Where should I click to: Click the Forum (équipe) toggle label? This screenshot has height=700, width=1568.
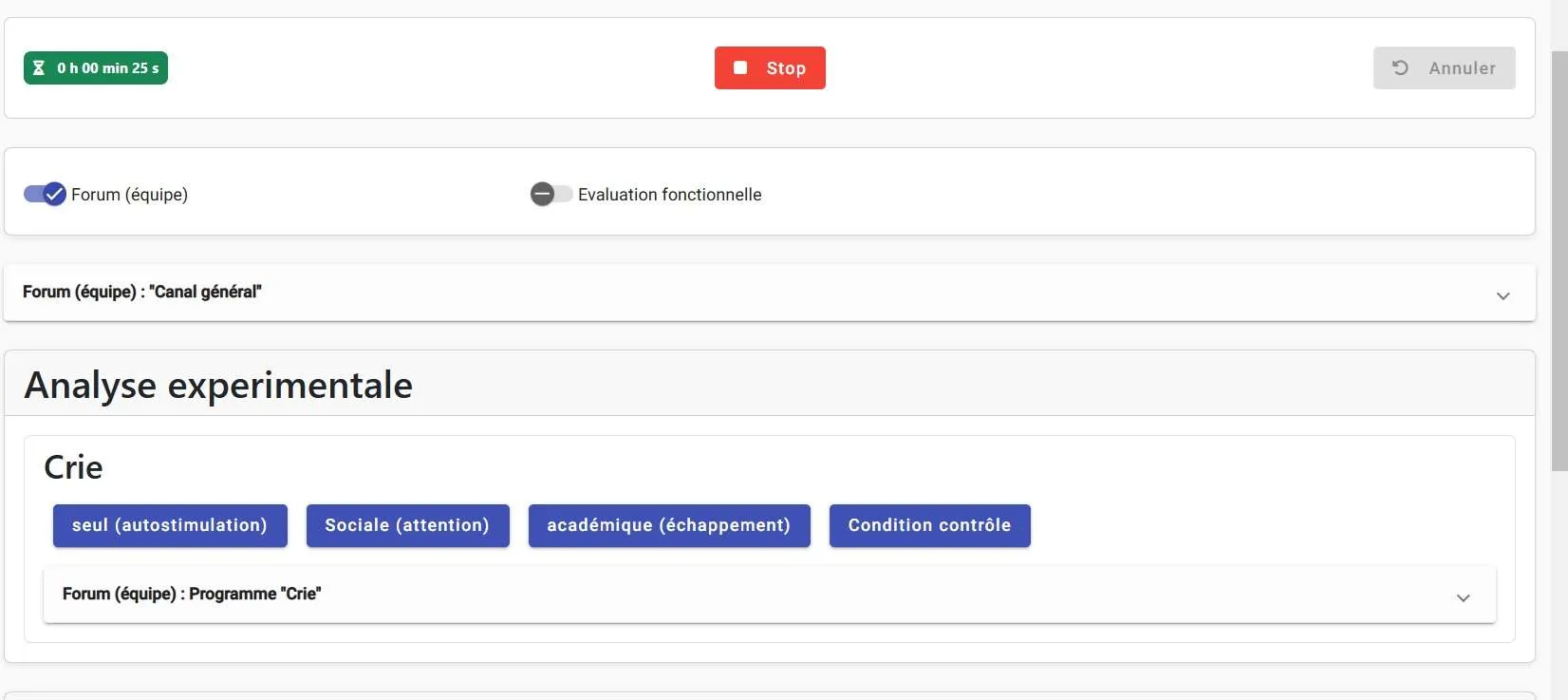pos(129,195)
